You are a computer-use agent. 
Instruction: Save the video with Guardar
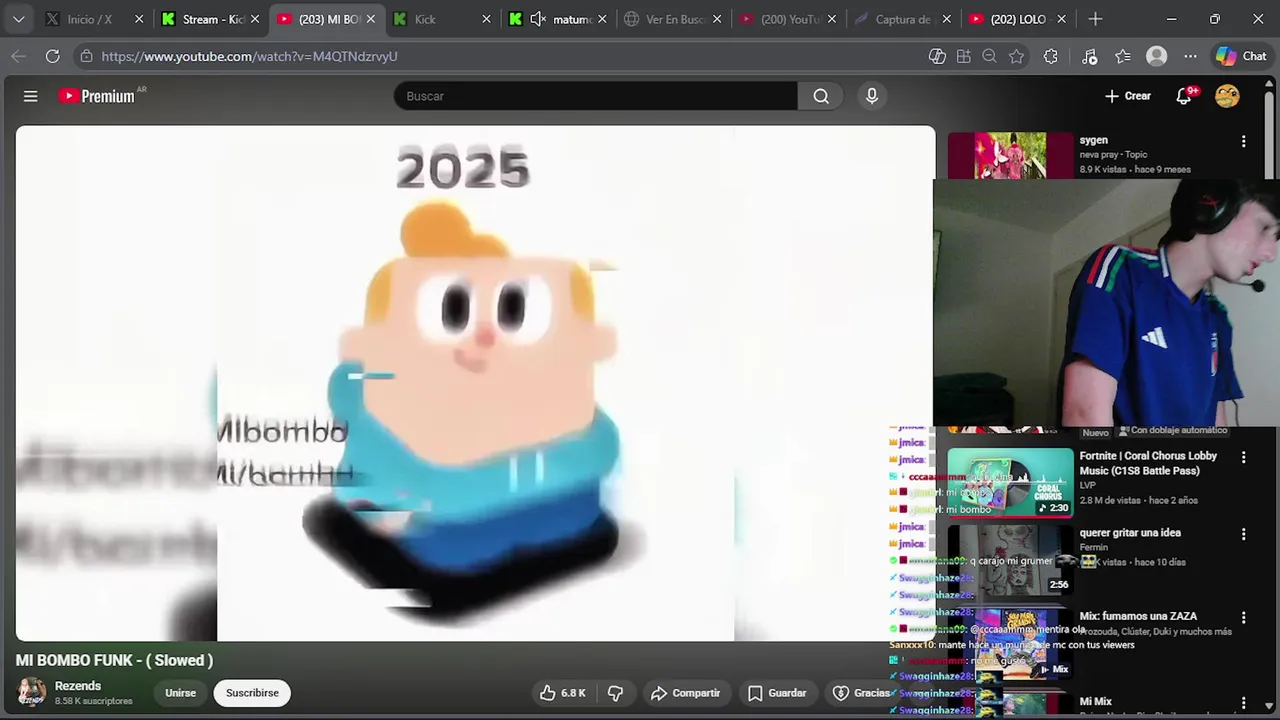(x=777, y=693)
